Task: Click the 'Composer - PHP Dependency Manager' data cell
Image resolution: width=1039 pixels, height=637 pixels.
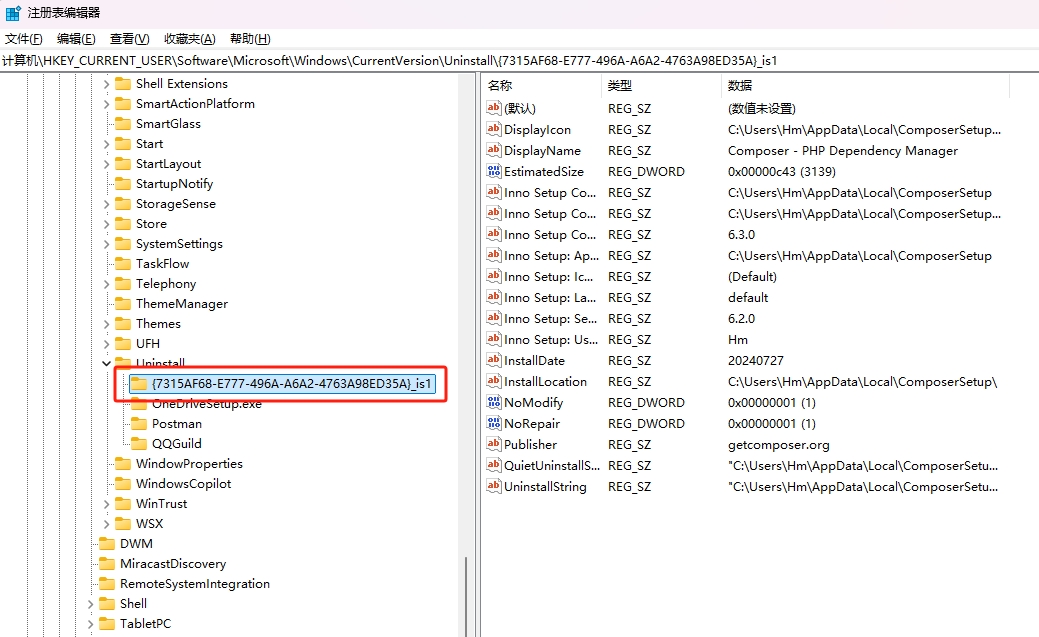Action: (843, 150)
